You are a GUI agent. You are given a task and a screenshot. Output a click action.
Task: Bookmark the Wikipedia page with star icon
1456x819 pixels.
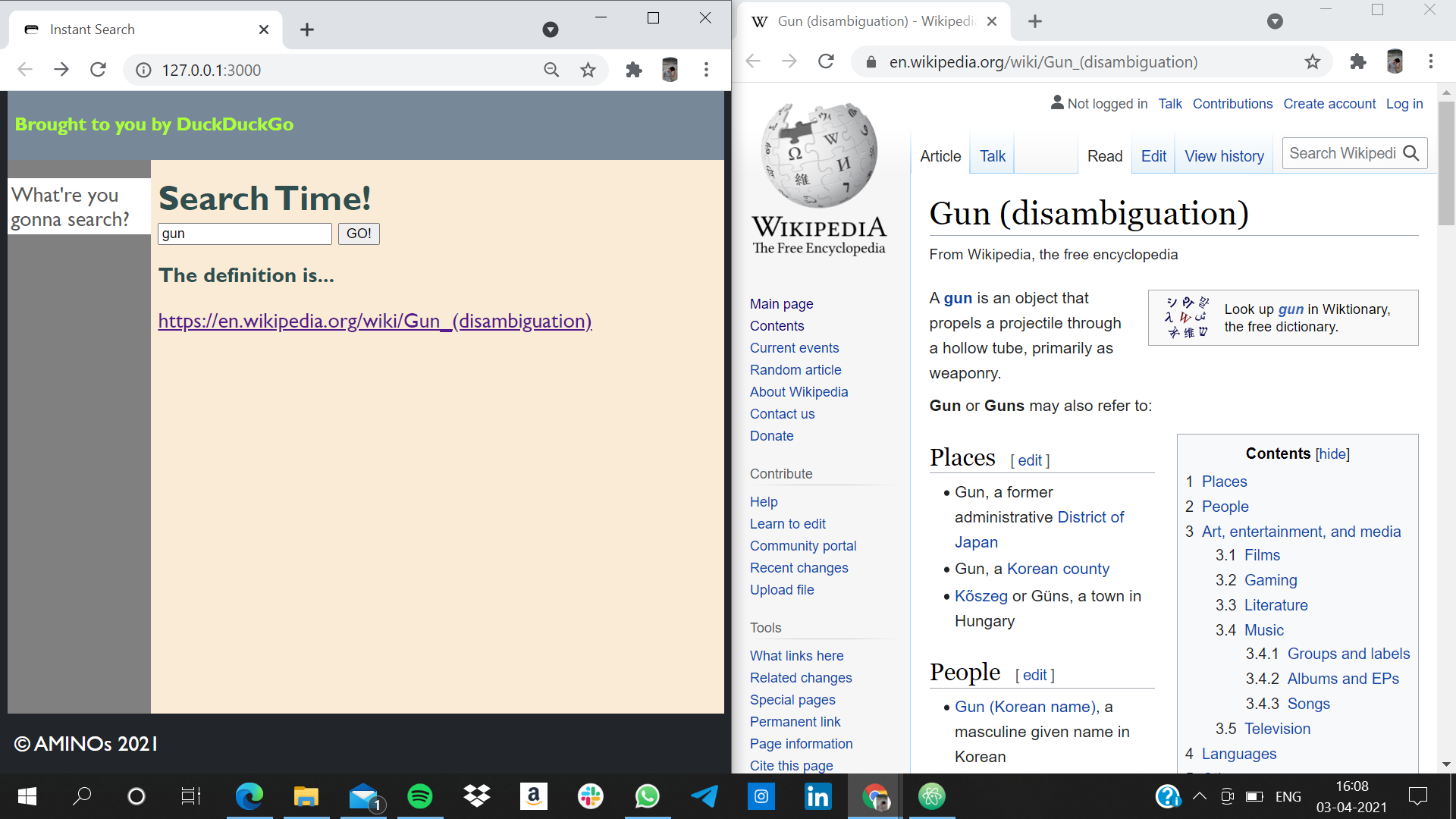point(1313,61)
